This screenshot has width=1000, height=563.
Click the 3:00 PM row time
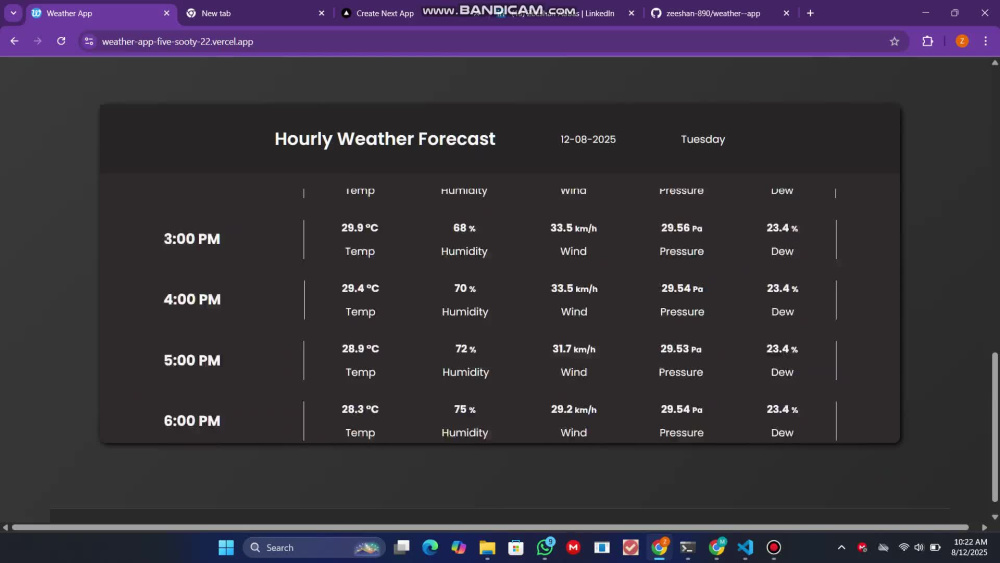coord(192,239)
